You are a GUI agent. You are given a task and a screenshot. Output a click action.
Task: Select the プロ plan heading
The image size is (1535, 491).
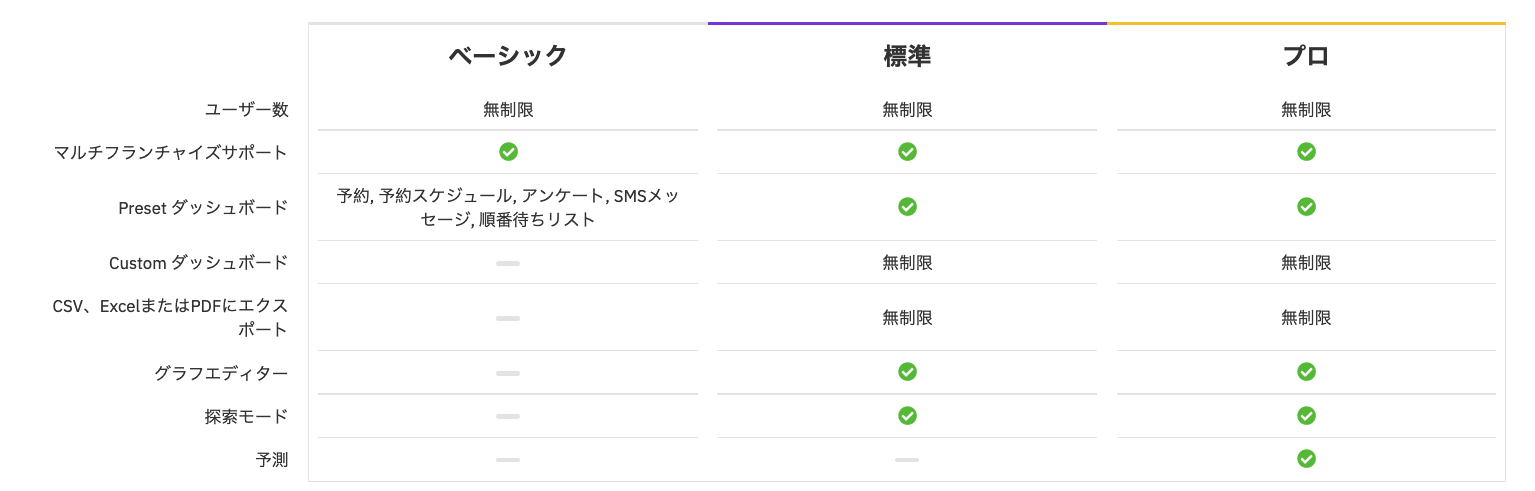[1306, 56]
